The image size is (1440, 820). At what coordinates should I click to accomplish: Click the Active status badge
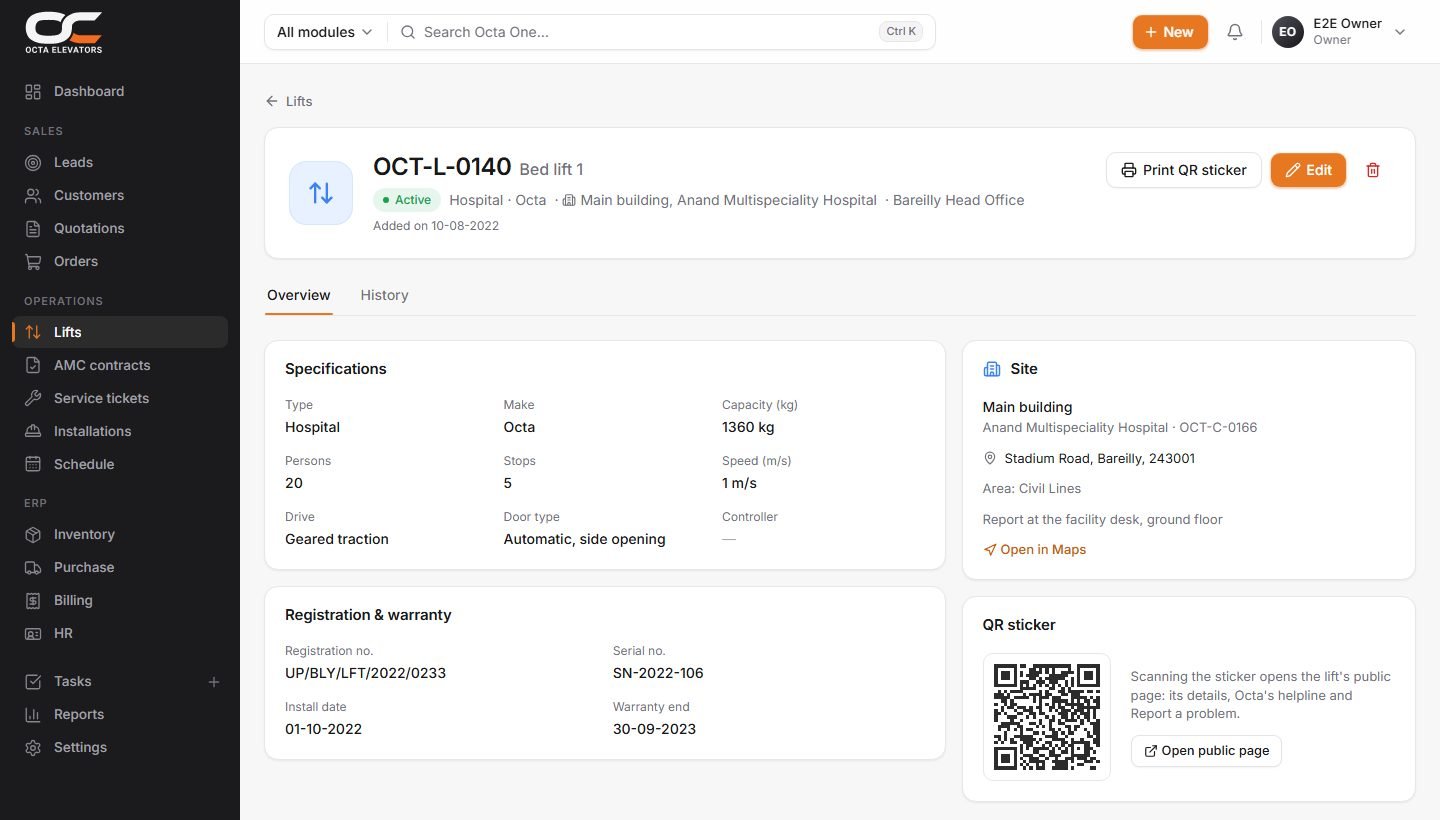point(406,200)
